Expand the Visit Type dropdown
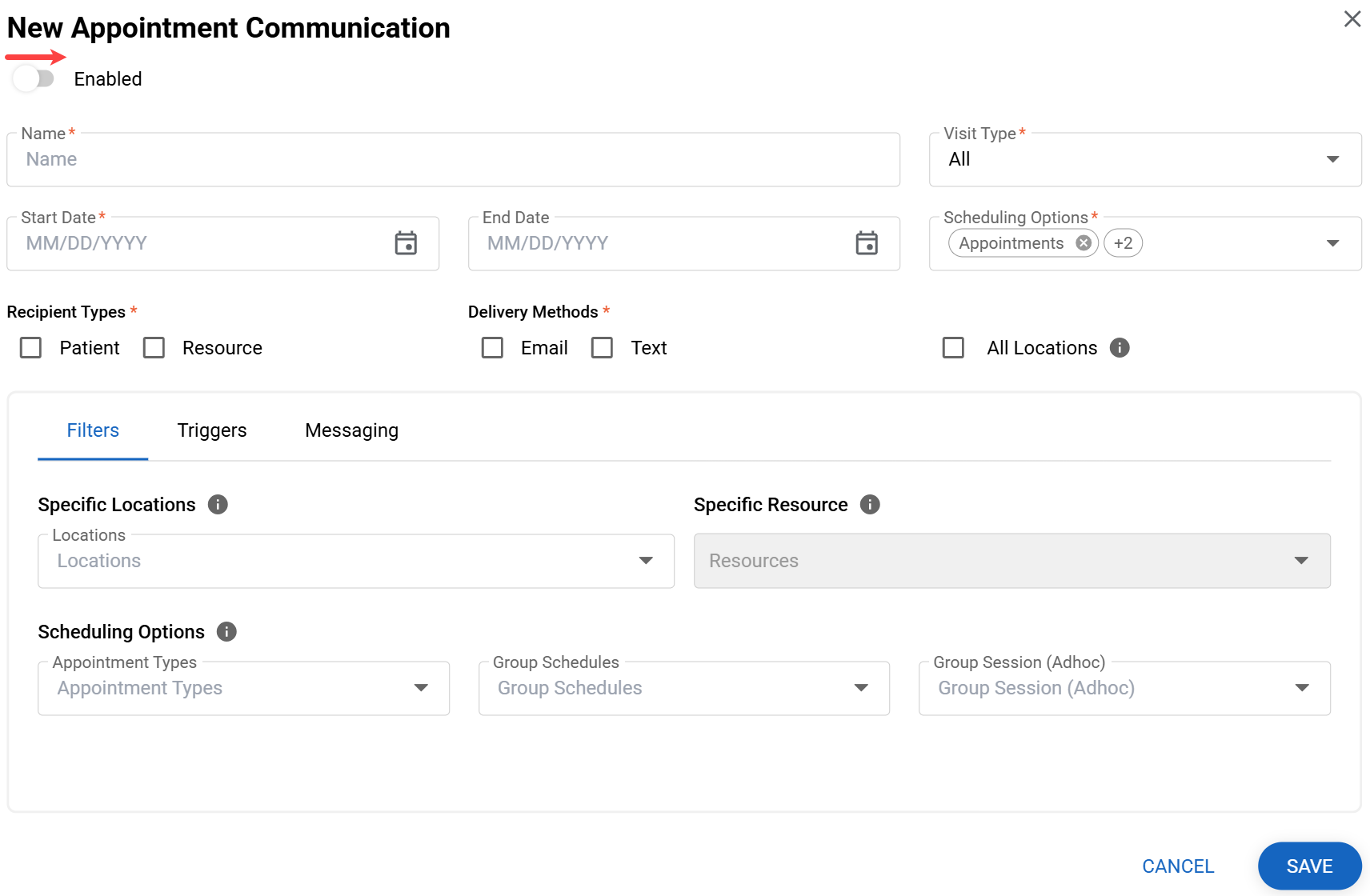Screen dimensions: 1370x896 [1144, 160]
